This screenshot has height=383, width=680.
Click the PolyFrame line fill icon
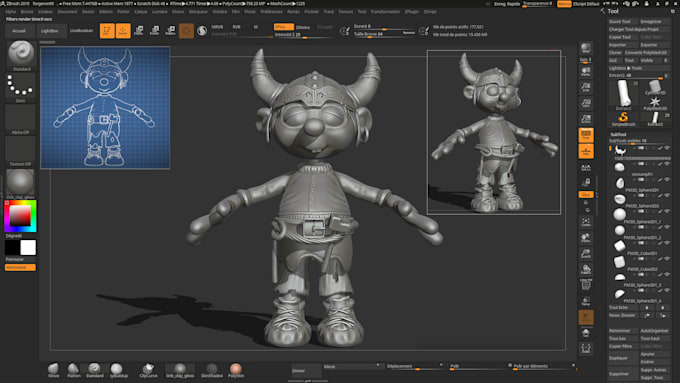click(x=586, y=285)
